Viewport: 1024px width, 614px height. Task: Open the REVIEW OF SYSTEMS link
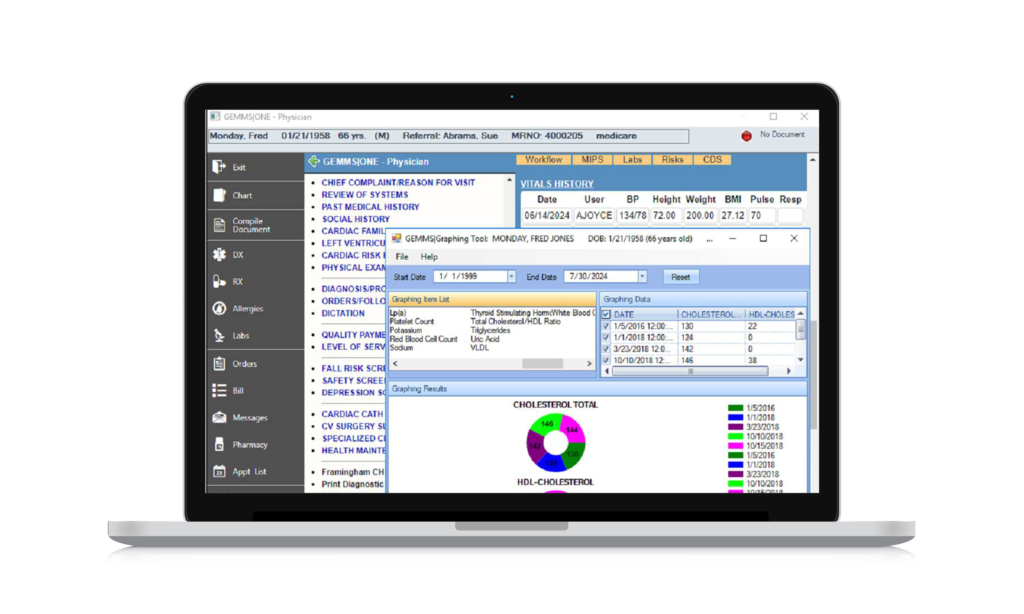click(364, 195)
